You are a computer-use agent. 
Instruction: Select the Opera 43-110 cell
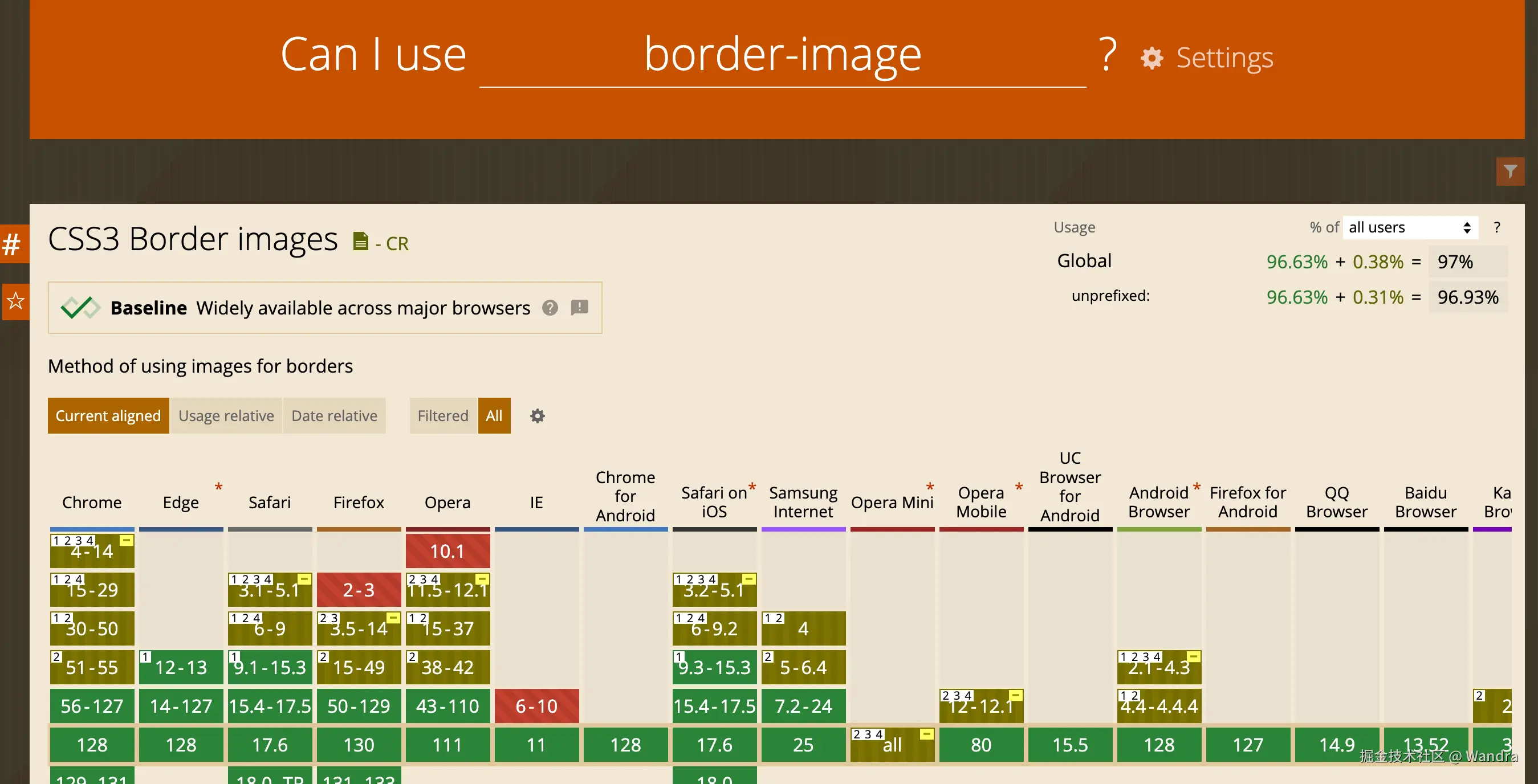[x=448, y=706]
